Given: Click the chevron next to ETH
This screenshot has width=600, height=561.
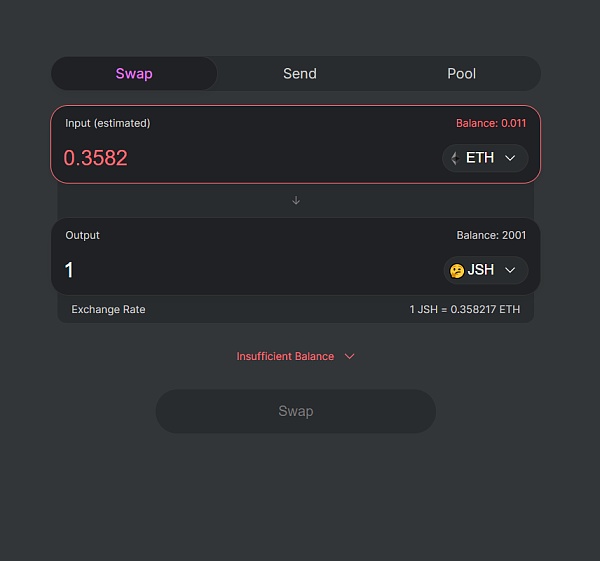Looking at the screenshot, I should point(510,158).
